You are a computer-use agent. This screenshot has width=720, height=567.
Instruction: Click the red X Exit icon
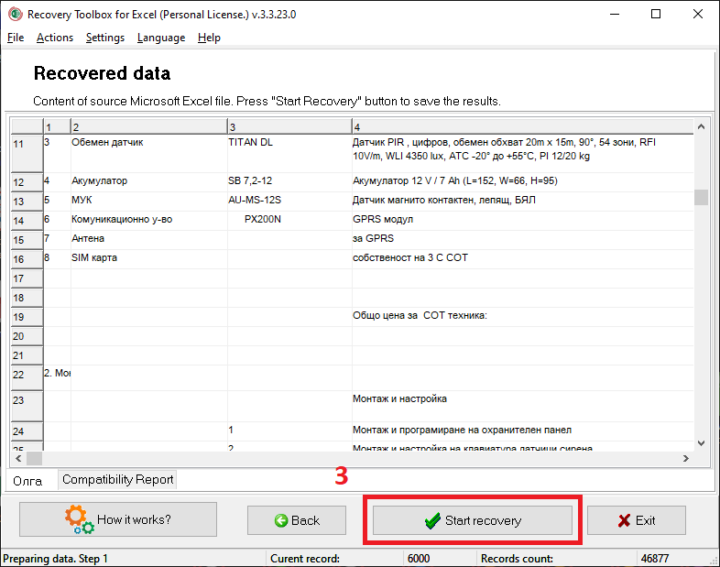coord(624,521)
